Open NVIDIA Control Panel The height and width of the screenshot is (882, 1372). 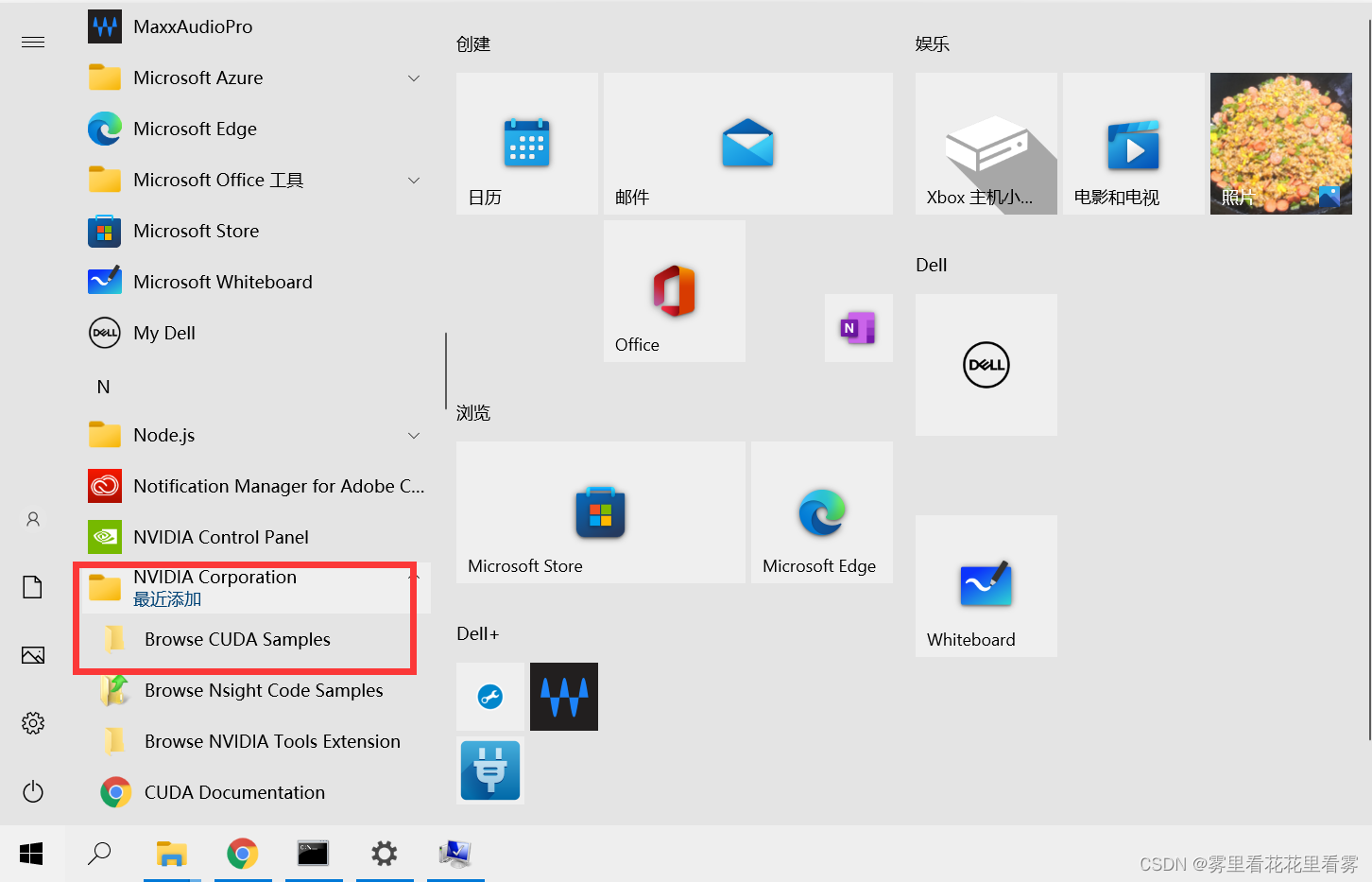255,537
